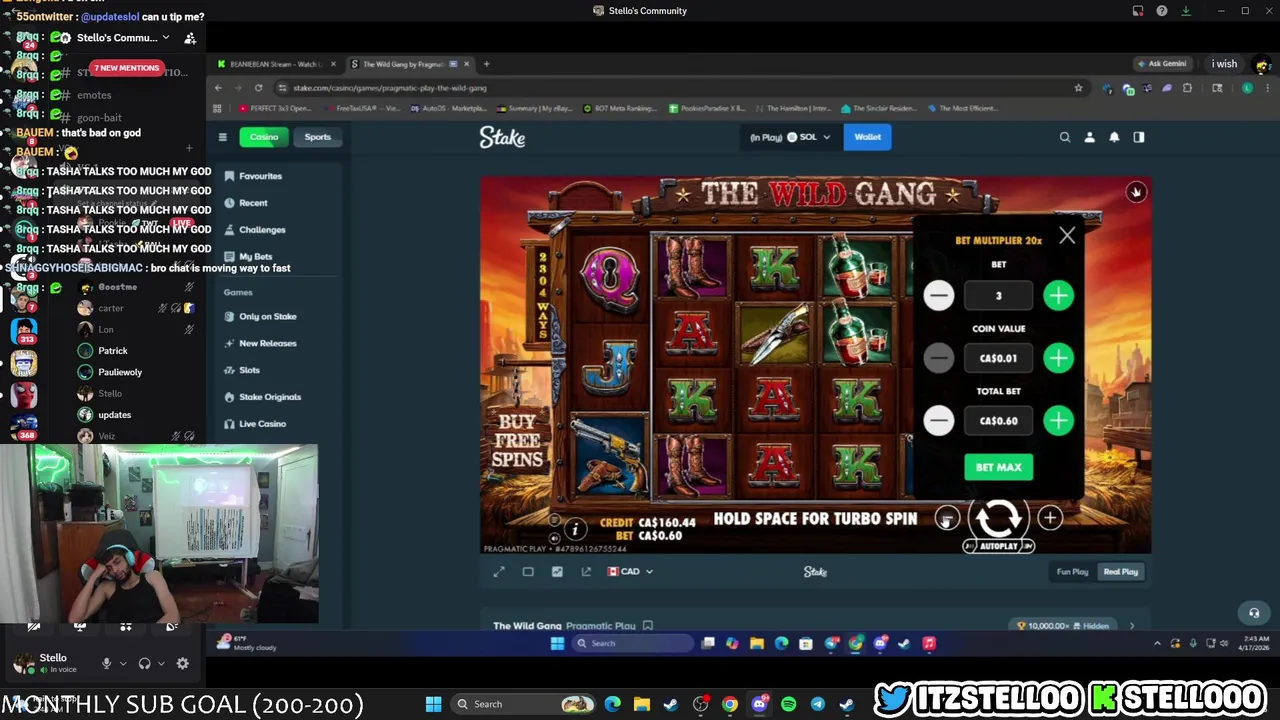Viewport: 1280px width, 720px height.
Task: Switch to the BEANIEBEAN Stream tab
Action: point(278,64)
